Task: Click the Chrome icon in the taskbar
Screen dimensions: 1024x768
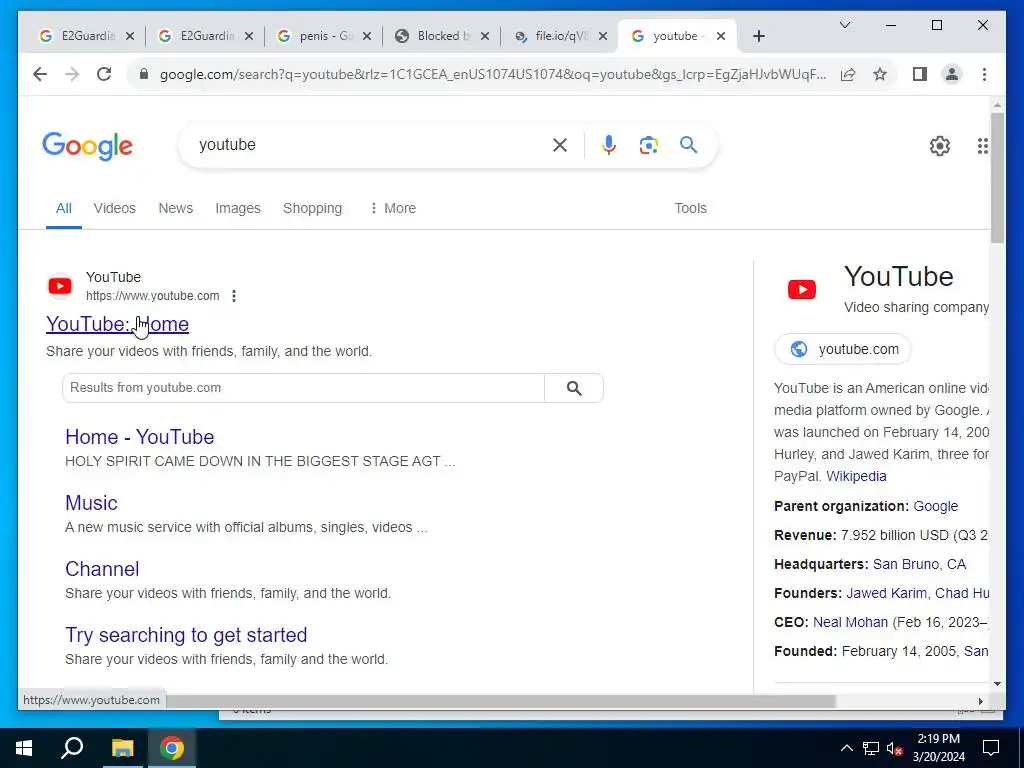Action: pos(172,748)
